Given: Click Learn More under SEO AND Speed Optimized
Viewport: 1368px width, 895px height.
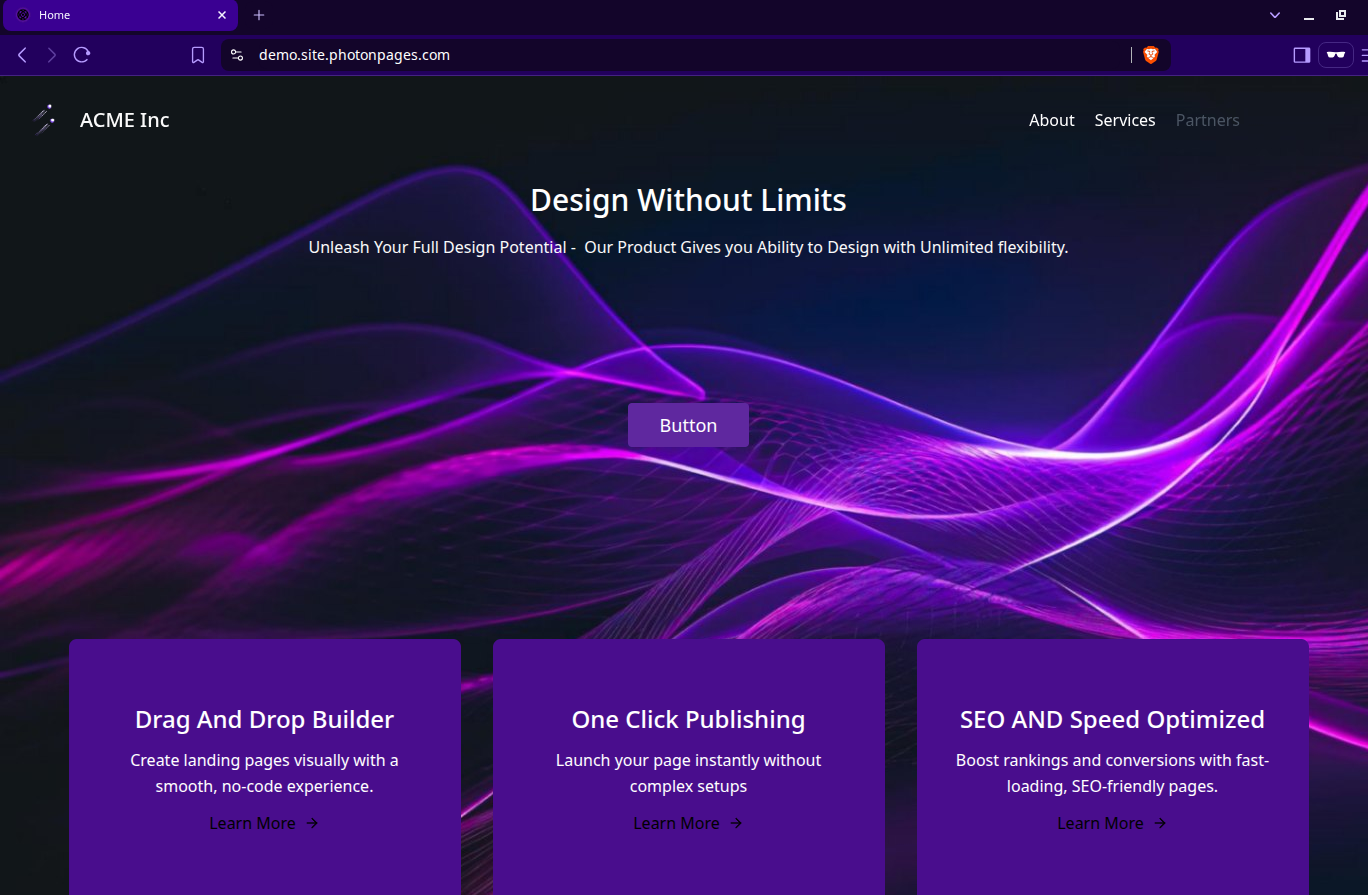Looking at the screenshot, I should (1111, 822).
